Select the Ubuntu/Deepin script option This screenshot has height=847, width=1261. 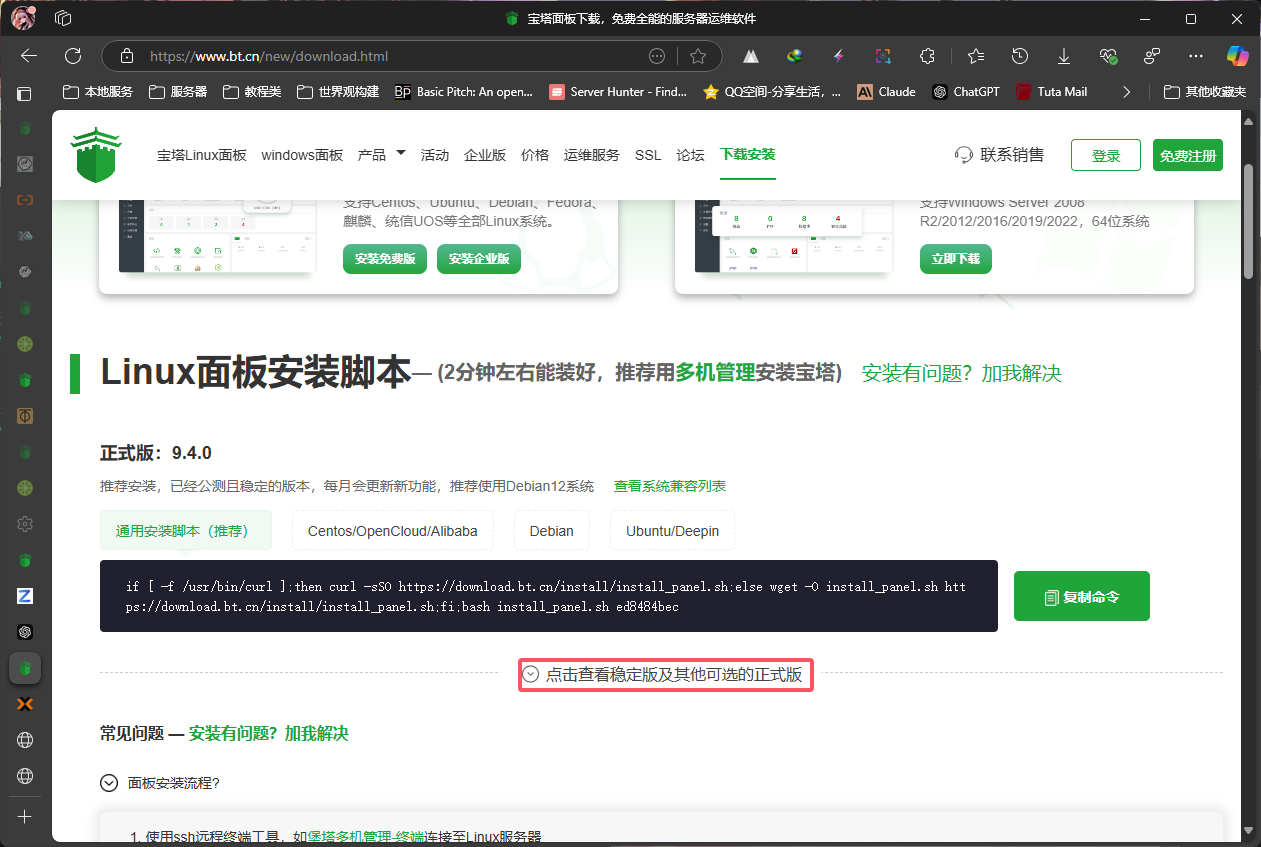pyautogui.click(x=672, y=530)
